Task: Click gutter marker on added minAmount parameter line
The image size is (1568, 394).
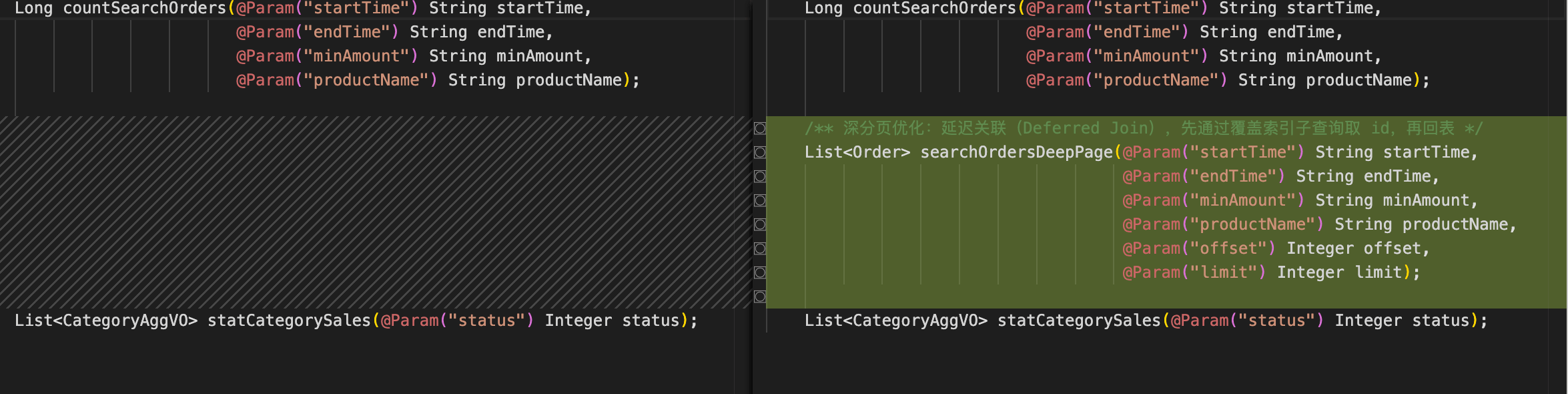Action: 759,200
